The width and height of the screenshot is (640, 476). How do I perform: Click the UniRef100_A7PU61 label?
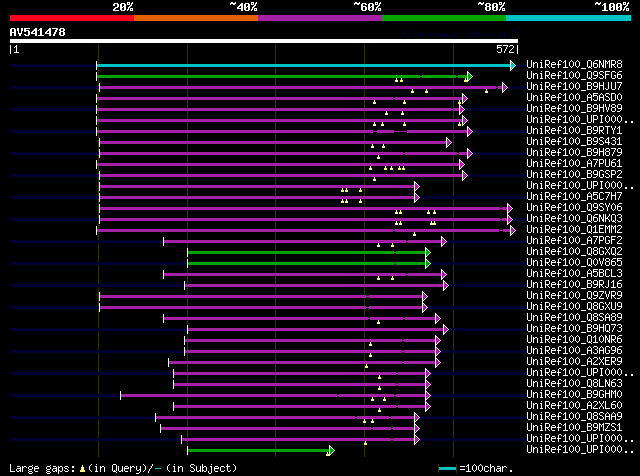point(574,164)
